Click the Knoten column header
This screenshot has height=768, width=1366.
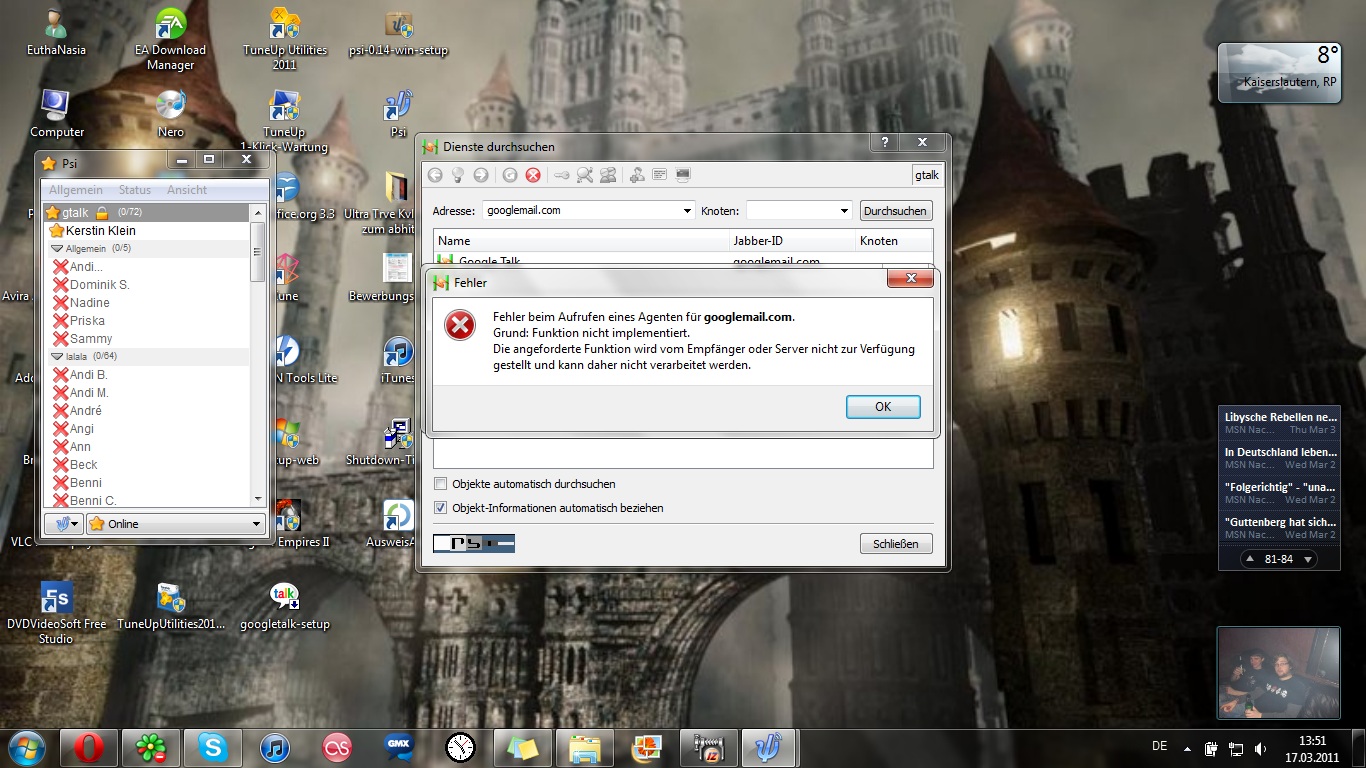coord(894,241)
